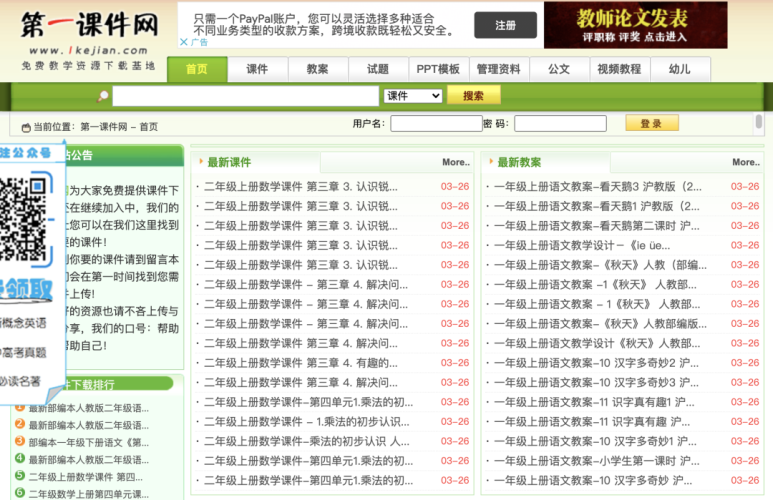Viewport: 773px width, 500px height.
Task: Select the 首页 home tab
Action: [196, 69]
